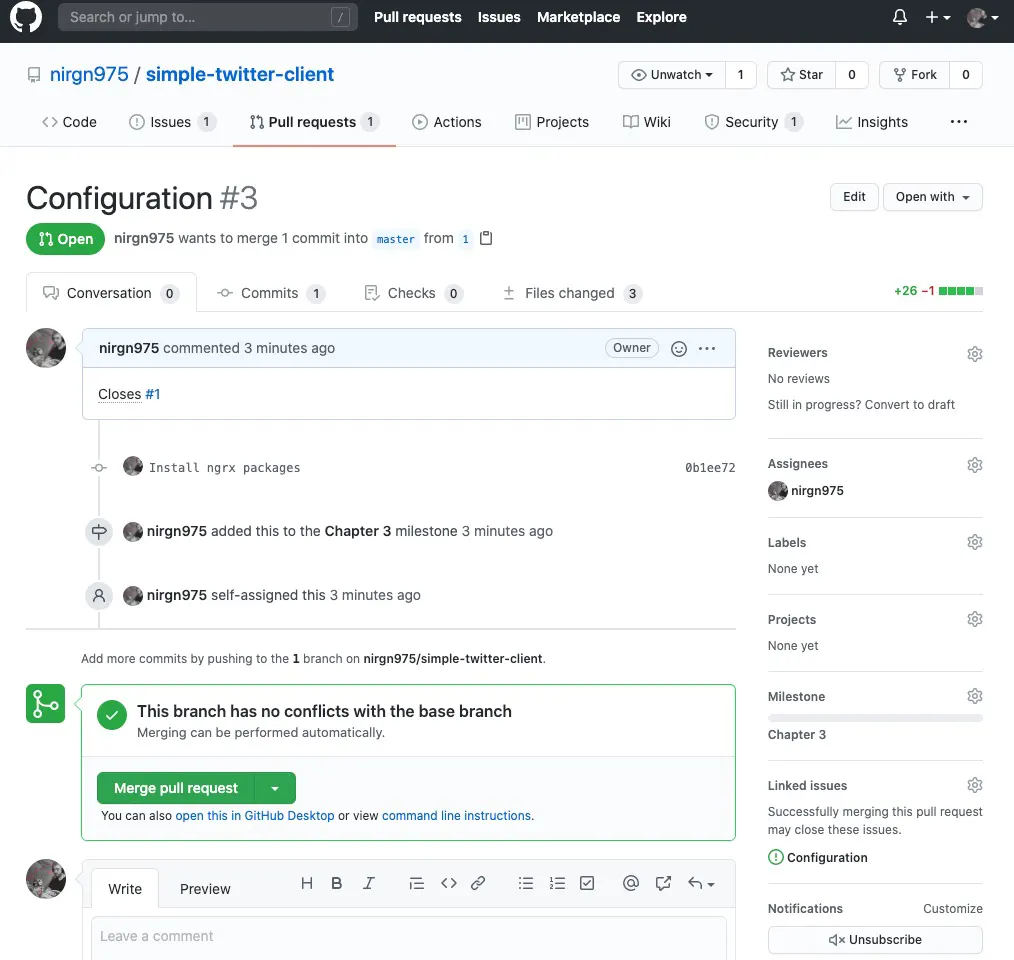The image size is (1014, 960).
Task: Open the Preview tab of the comment editor
Action: pyautogui.click(x=205, y=888)
